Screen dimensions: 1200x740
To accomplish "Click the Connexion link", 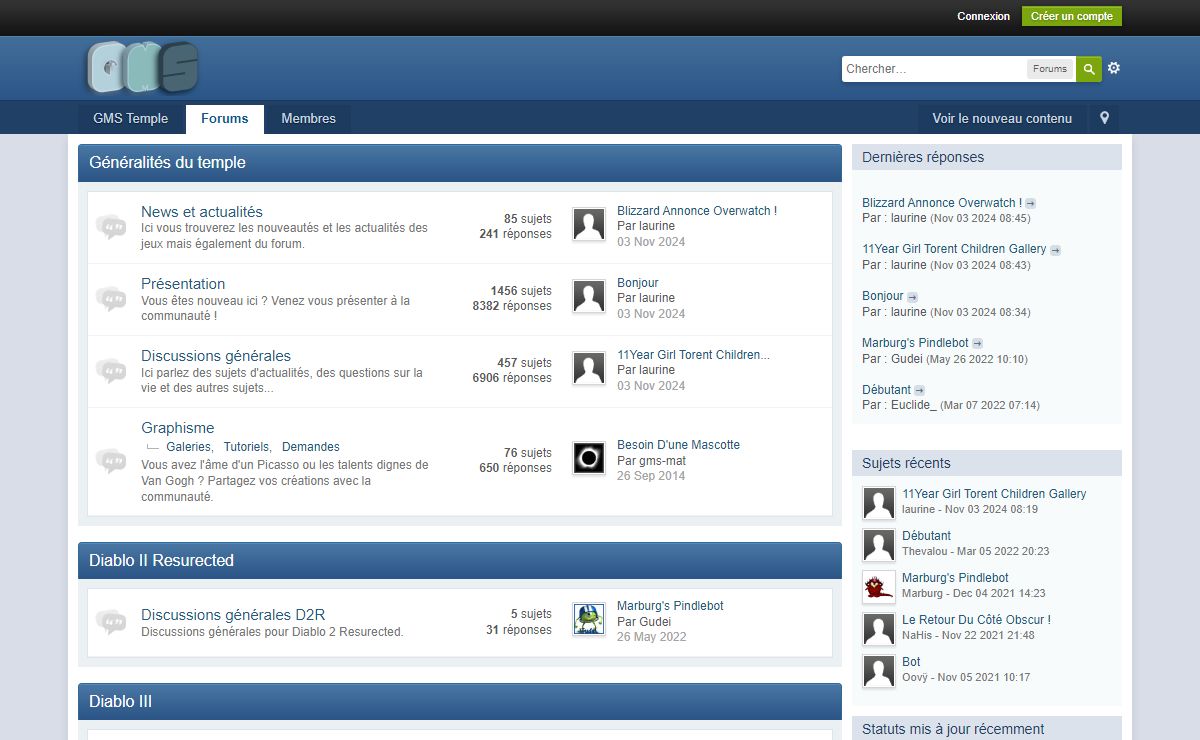I will click(983, 16).
